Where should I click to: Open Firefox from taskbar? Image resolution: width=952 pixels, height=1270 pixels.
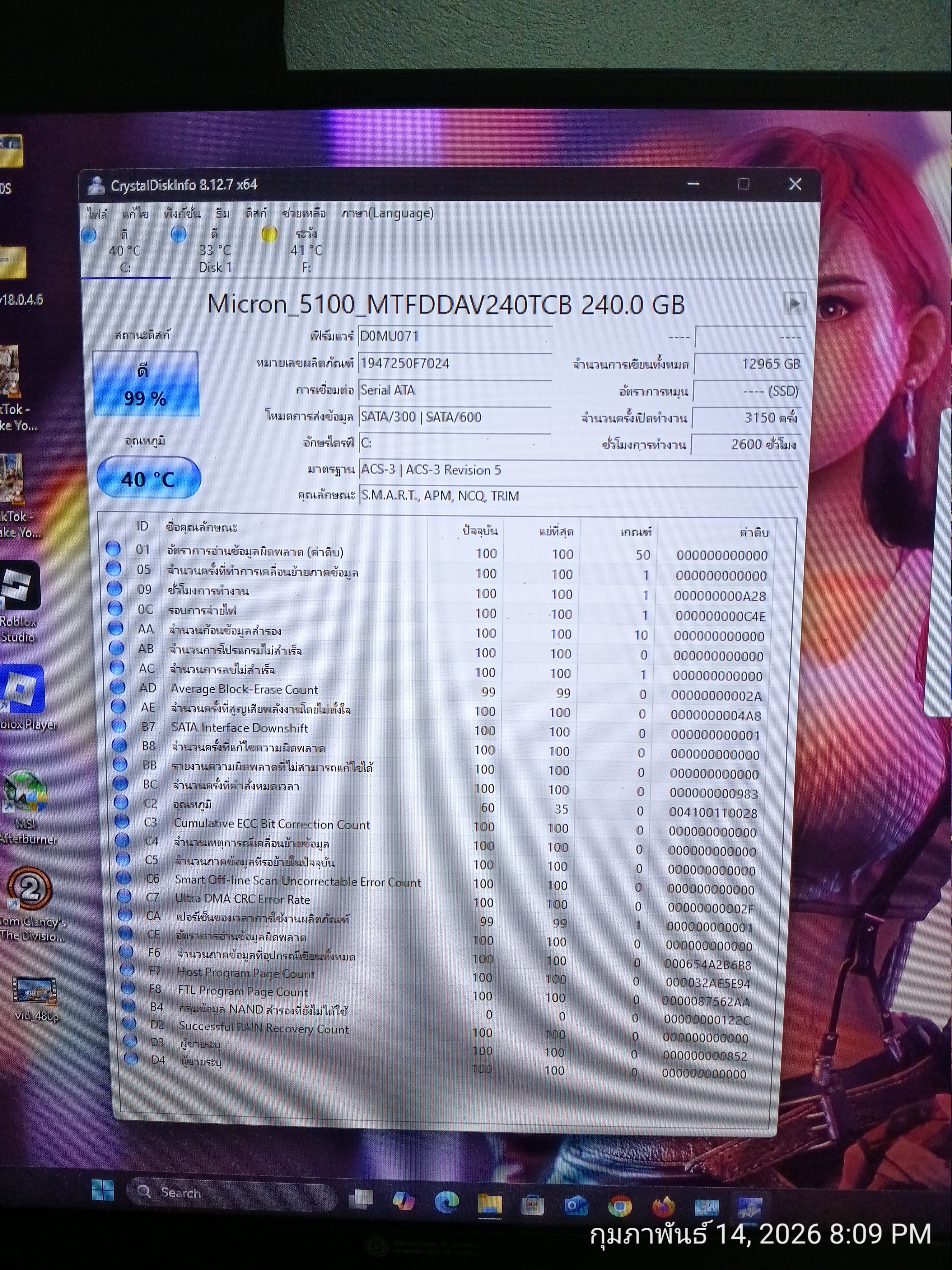(663, 1207)
